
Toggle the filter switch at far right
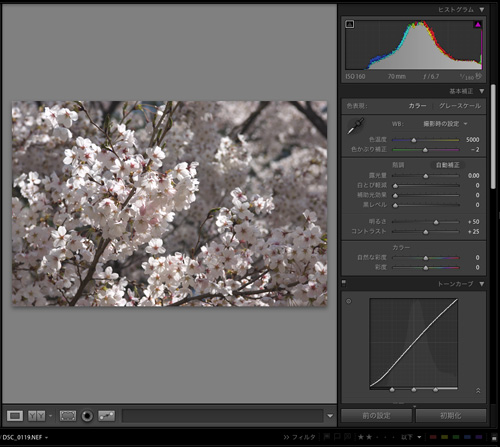[494, 437]
